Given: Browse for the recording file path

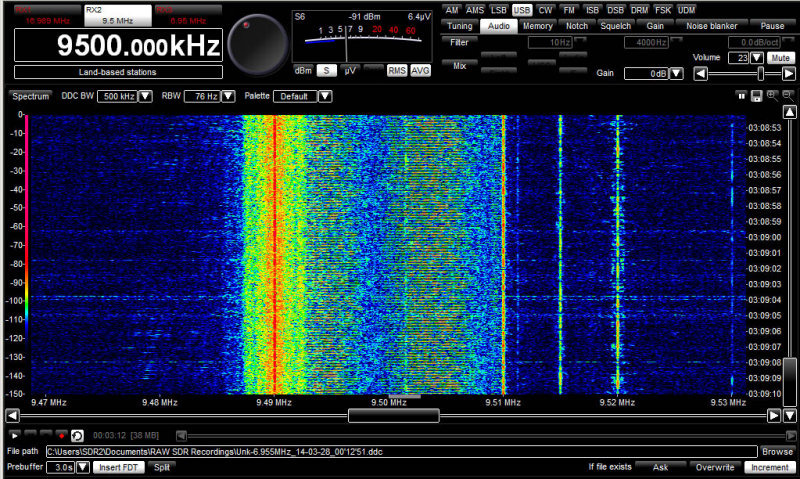Looking at the screenshot, I should pos(777,451).
